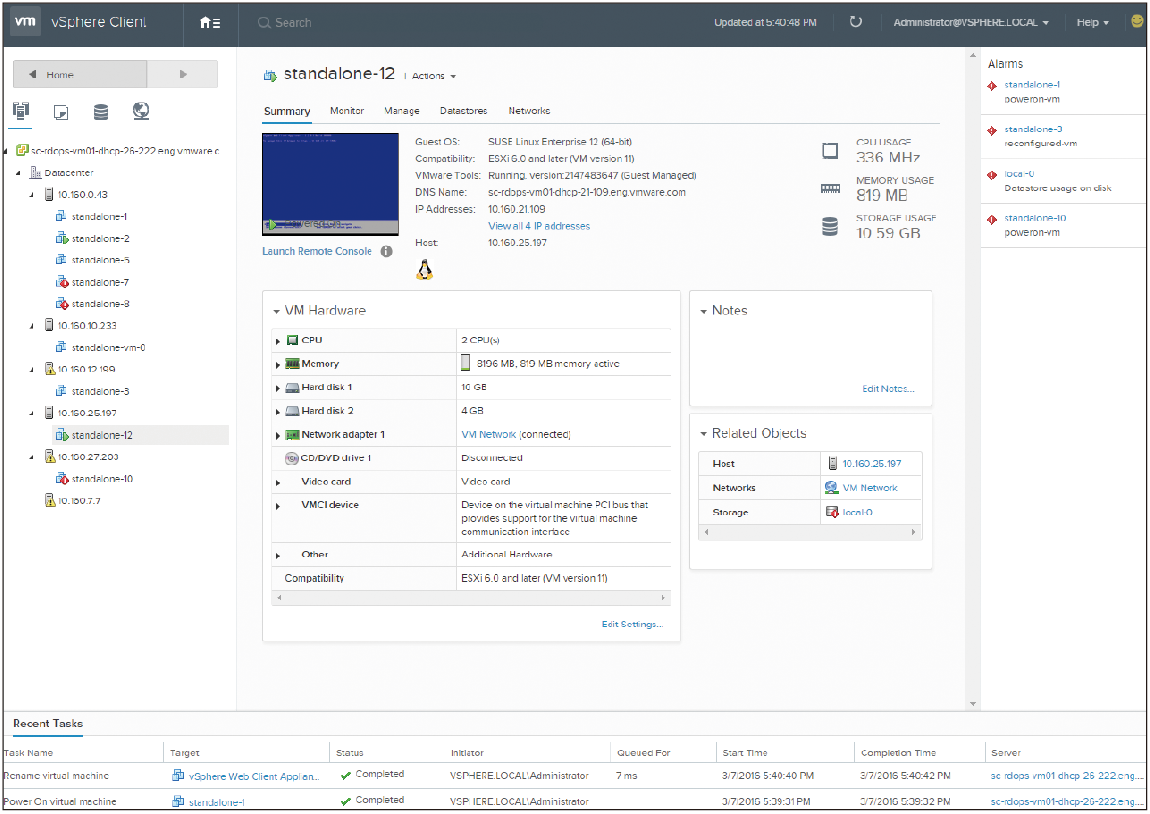The width and height of the screenshot is (1150, 814).
Task: Click View all 4 IP addresses link
Action: coord(539,226)
